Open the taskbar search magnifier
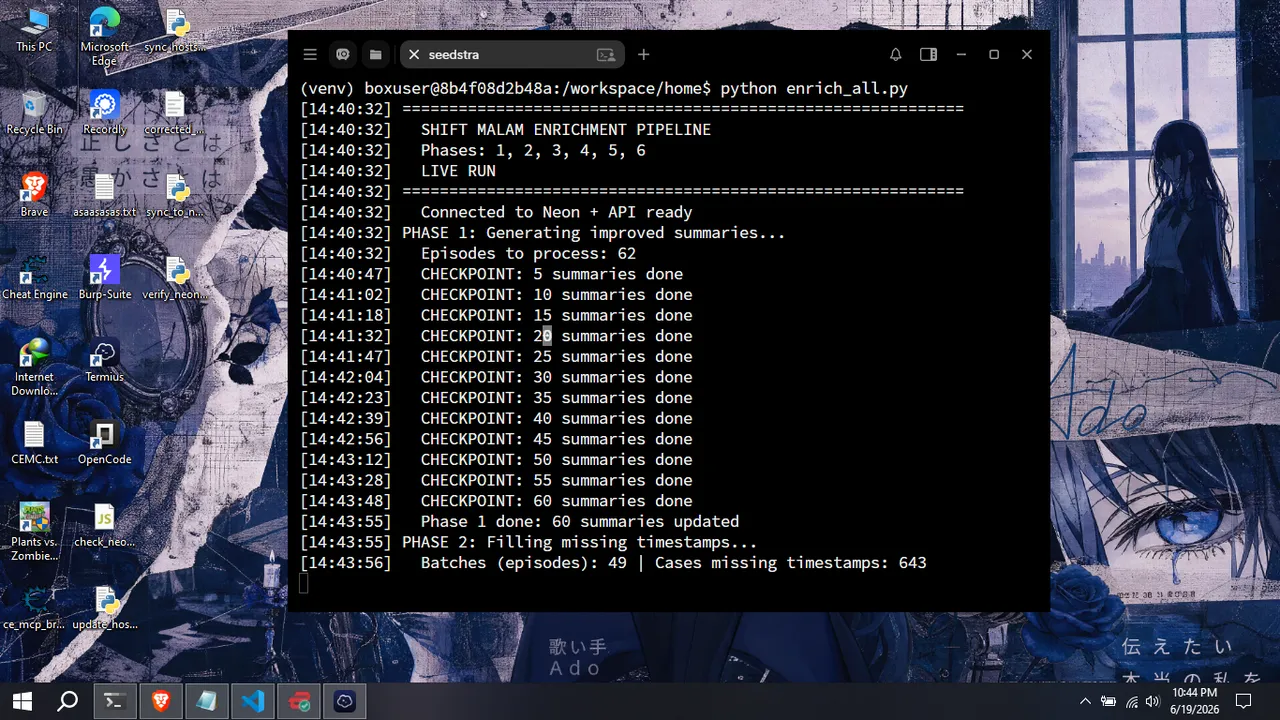 click(x=67, y=701)
